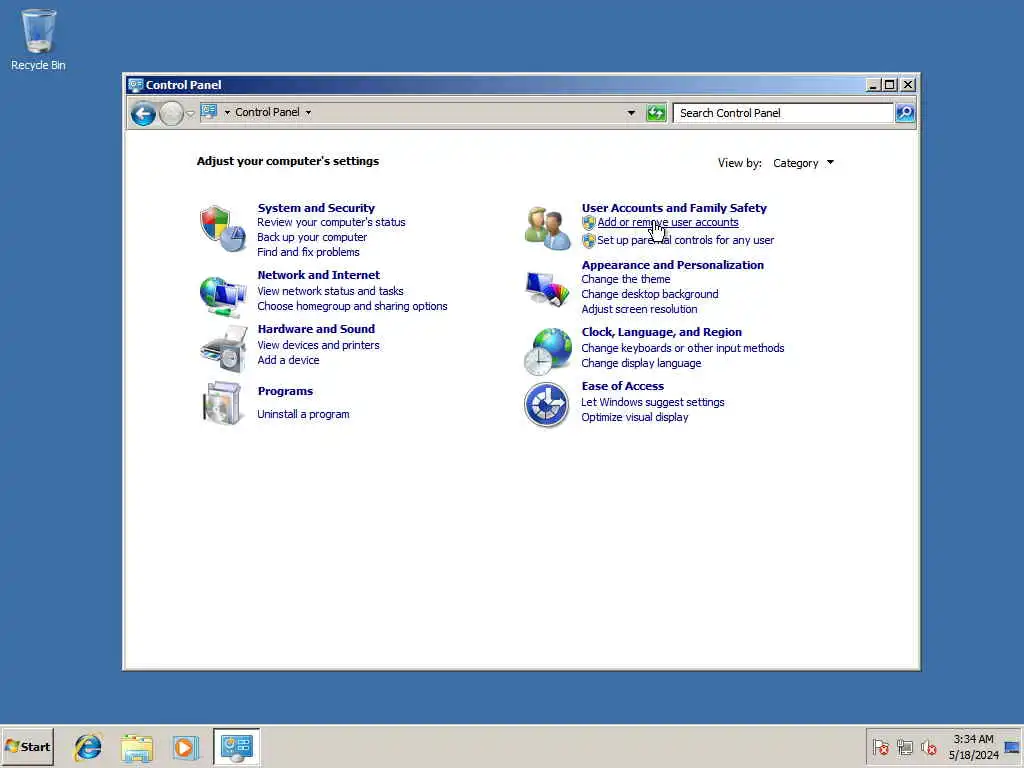Click Uninstall a program
Viewport: 1024px width, 768px height.
[x=303, y=414]
